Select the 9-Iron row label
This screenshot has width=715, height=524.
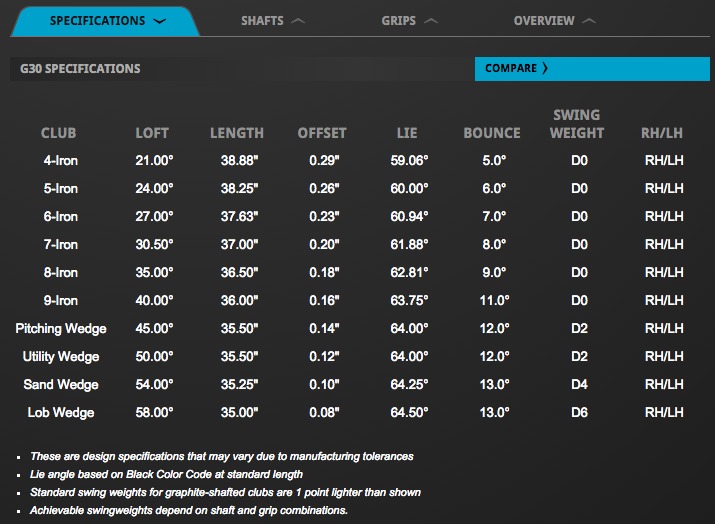[61, 301]
